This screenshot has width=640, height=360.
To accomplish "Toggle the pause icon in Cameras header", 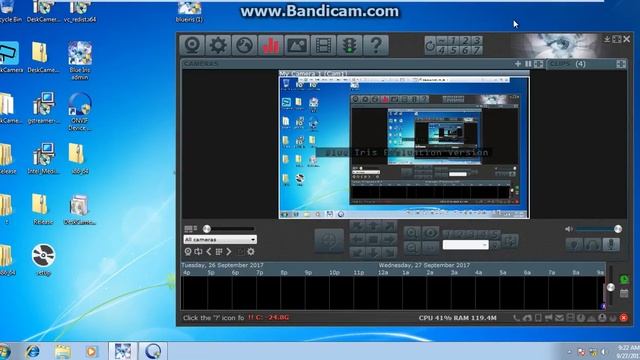I will (x=528, y=64).
